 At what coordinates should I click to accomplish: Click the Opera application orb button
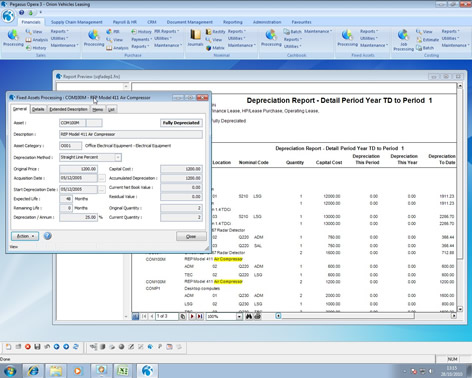(8, 16)
